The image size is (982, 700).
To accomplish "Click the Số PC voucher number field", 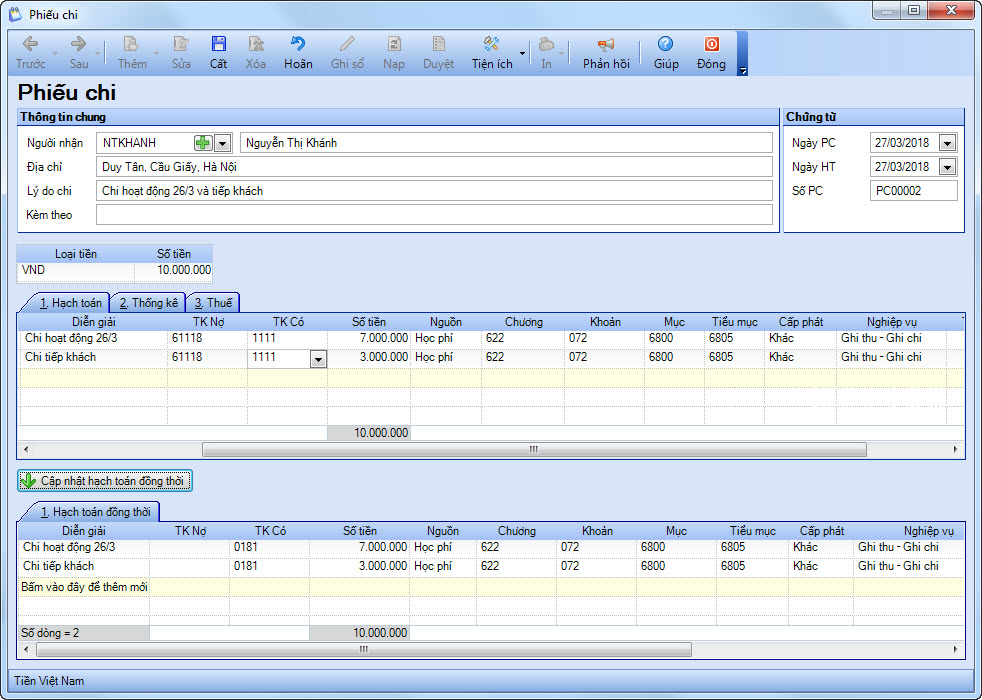I will [x=913, y=191].
